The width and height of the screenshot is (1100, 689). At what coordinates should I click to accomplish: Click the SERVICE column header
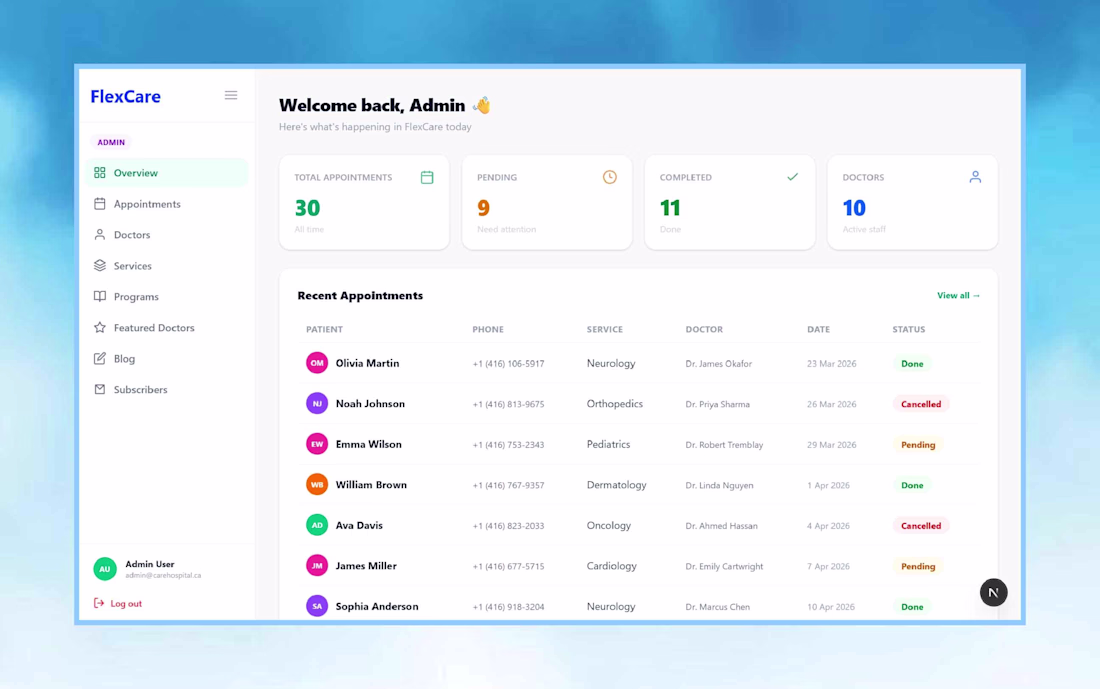605,329
